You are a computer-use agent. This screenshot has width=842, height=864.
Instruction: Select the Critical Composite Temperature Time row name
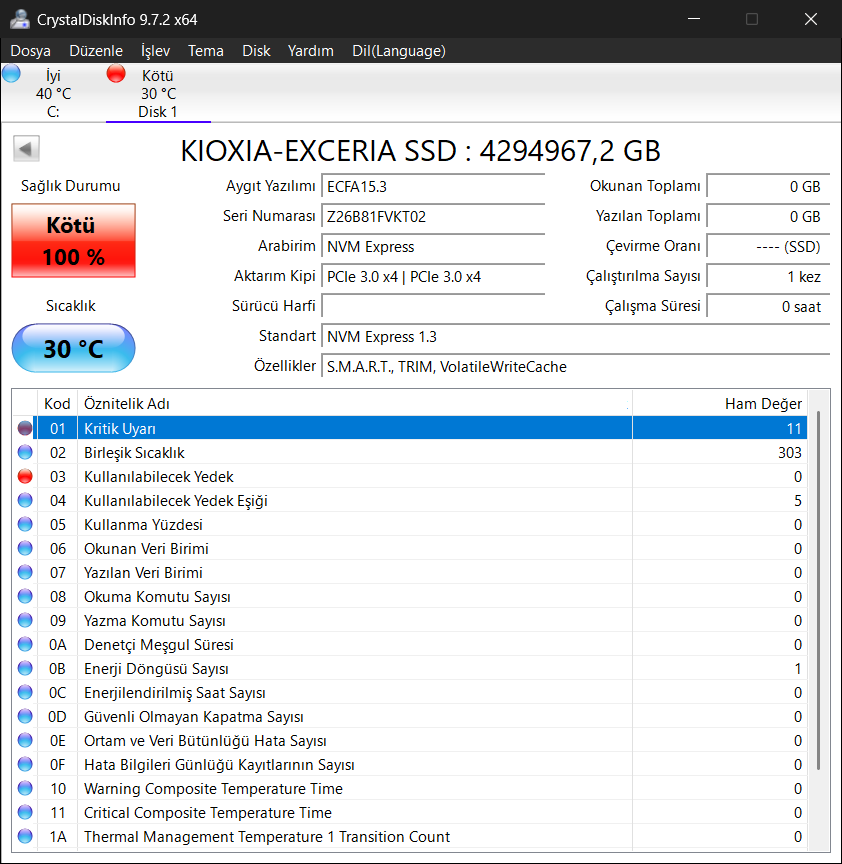[x=208, y=813]
